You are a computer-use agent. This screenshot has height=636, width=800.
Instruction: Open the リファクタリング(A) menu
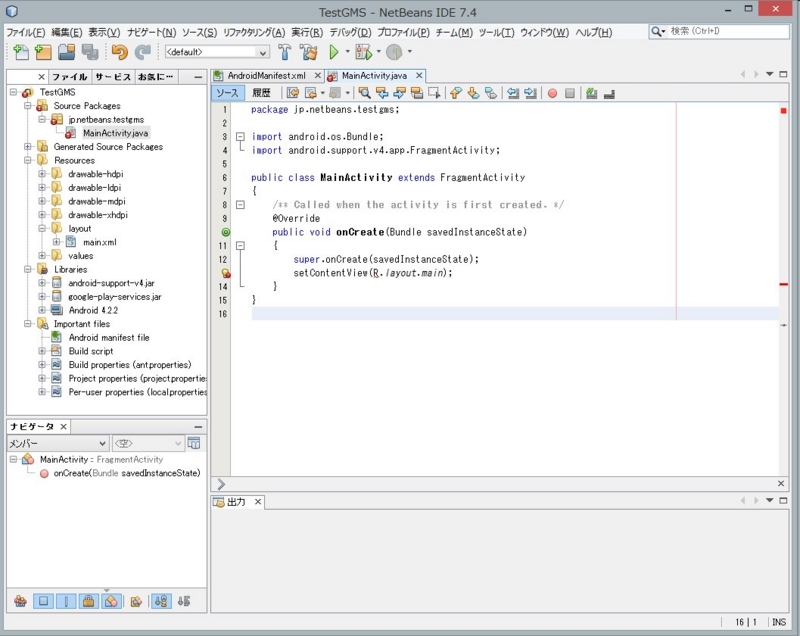(254, 32)
